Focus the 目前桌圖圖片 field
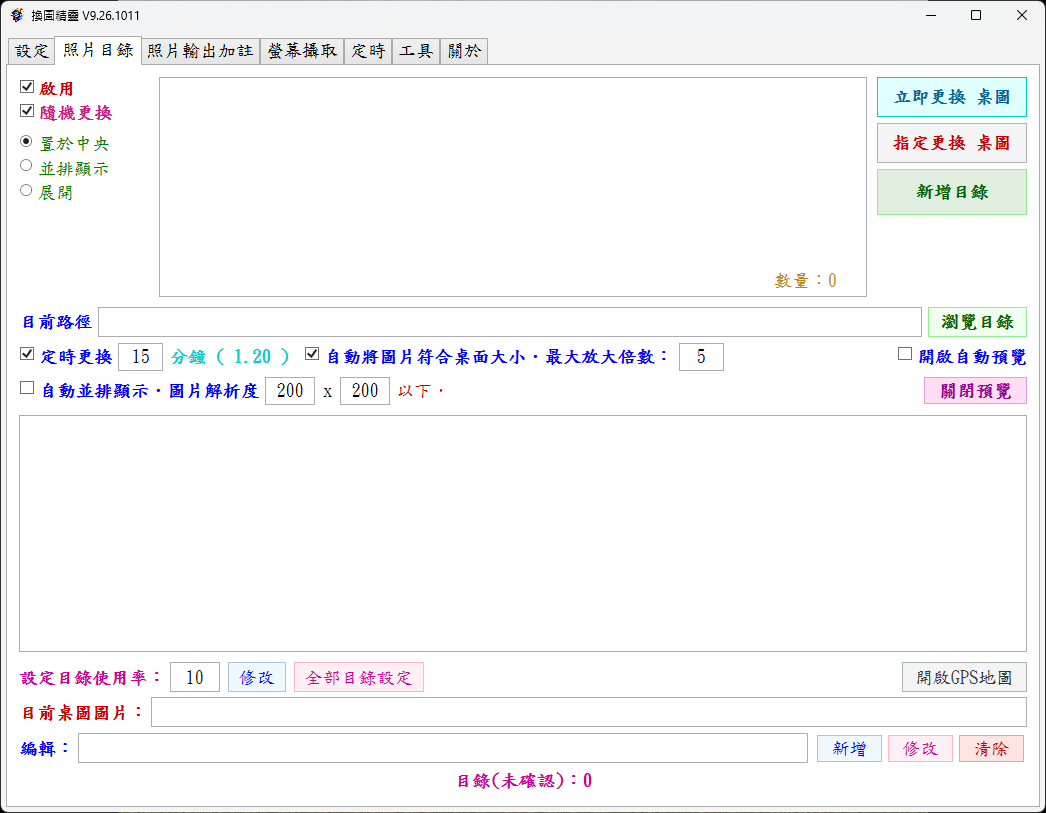Viewport: 1046px width, 813px height. click(x=589, y=712)
